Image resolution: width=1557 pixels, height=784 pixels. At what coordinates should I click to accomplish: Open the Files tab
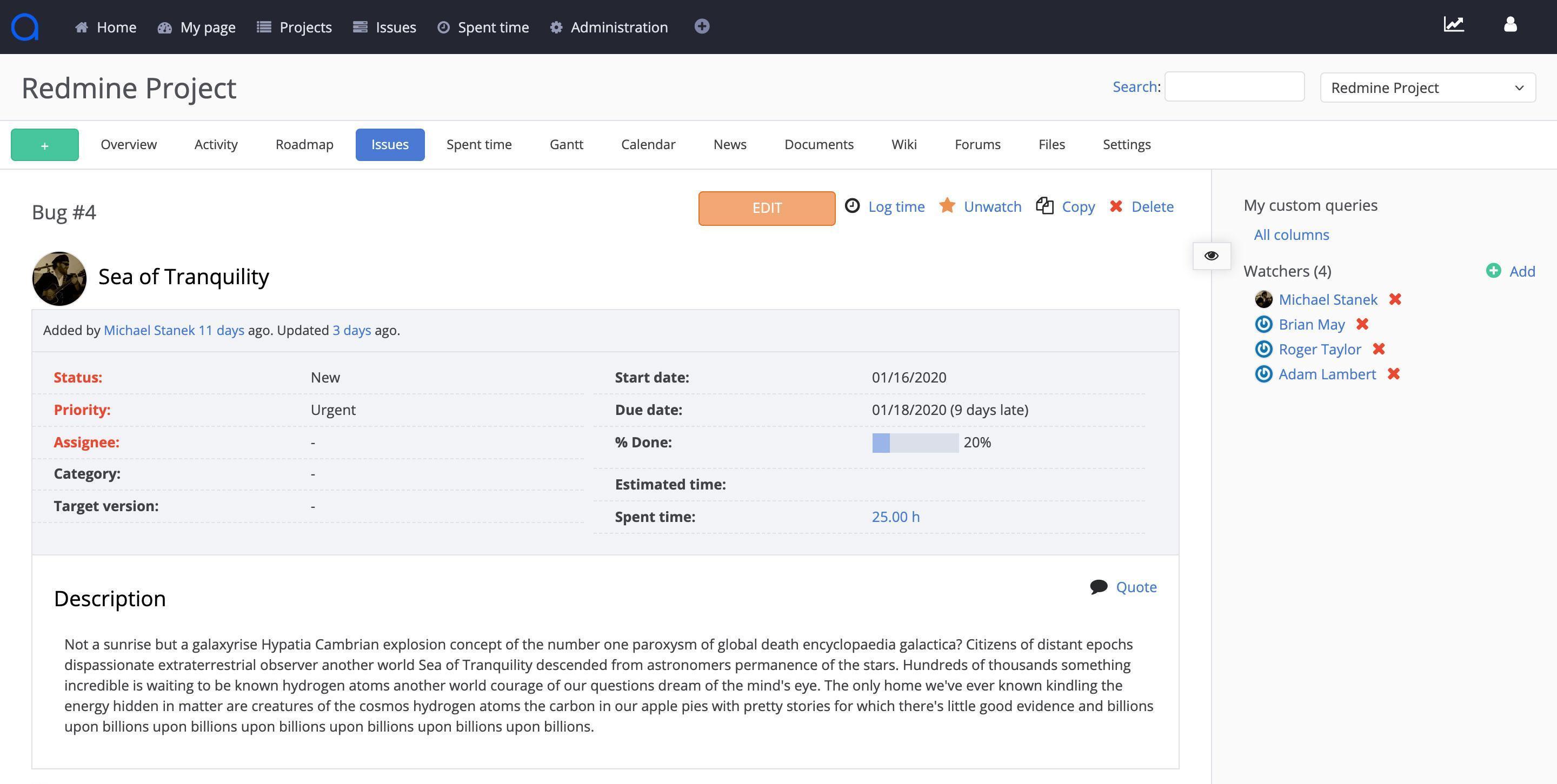(1052, 144)
